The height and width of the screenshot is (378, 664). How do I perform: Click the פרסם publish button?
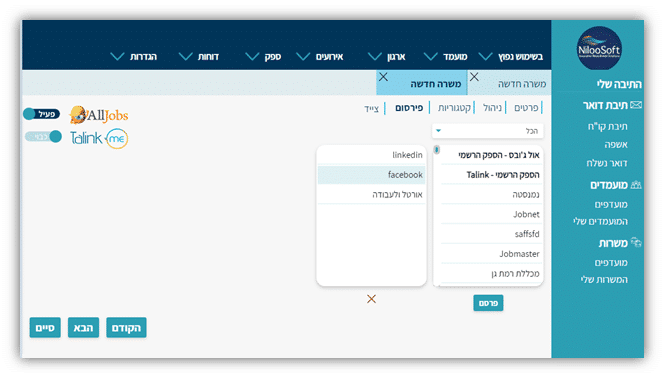click(488, 303)
